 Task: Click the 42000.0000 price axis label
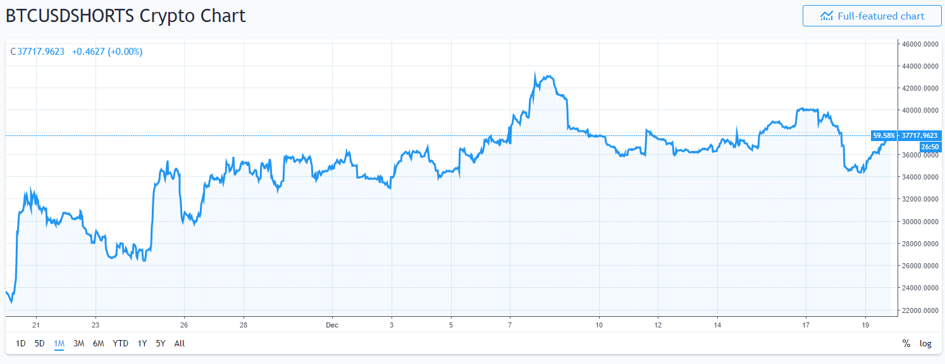point(920,89)
